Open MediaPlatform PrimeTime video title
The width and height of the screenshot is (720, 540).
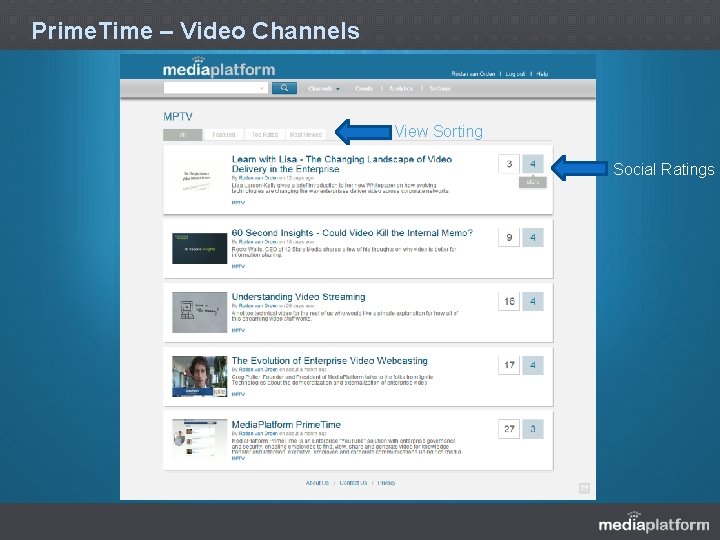tap(286, 424)
